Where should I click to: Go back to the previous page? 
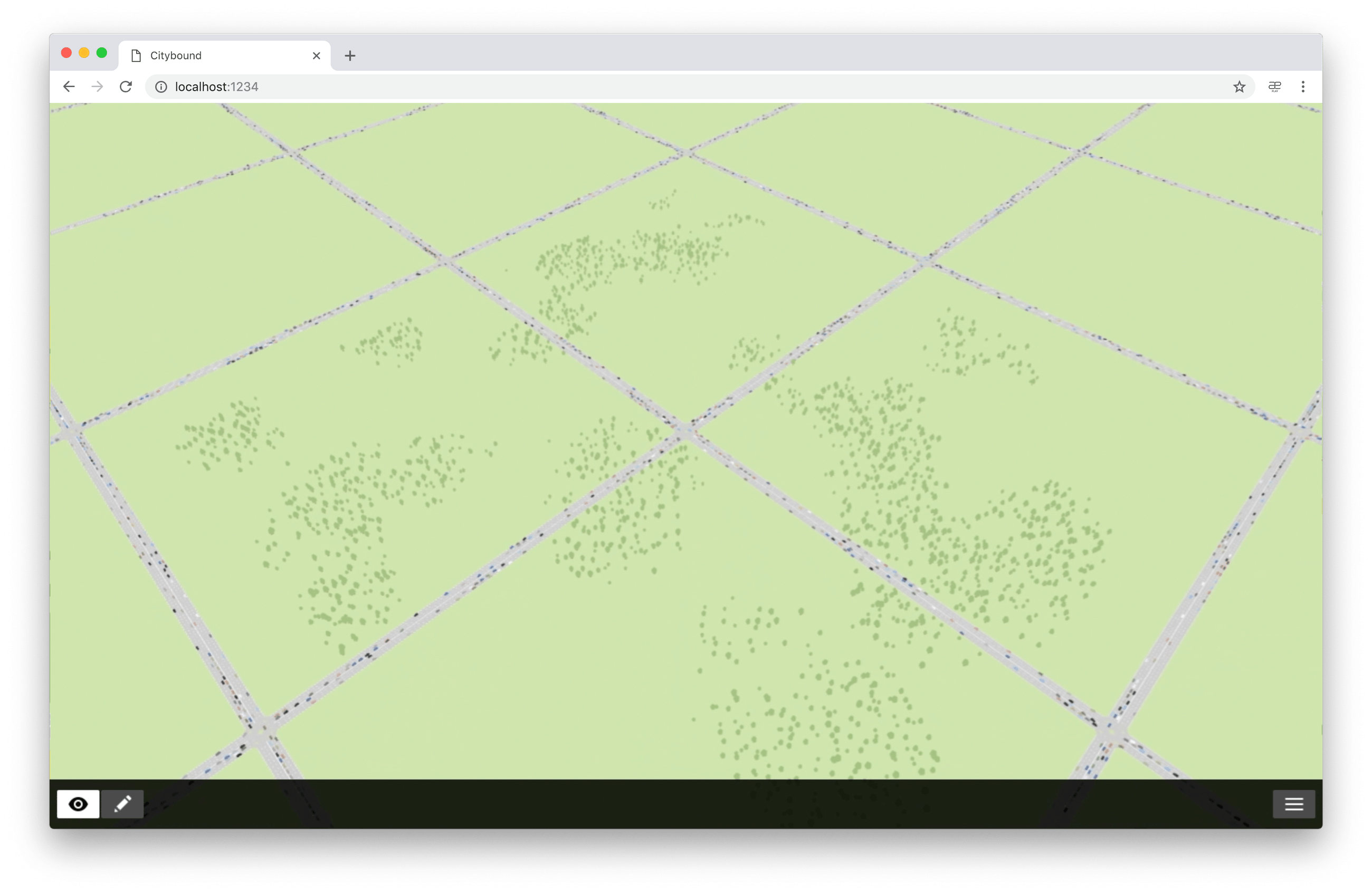[69, 86]
